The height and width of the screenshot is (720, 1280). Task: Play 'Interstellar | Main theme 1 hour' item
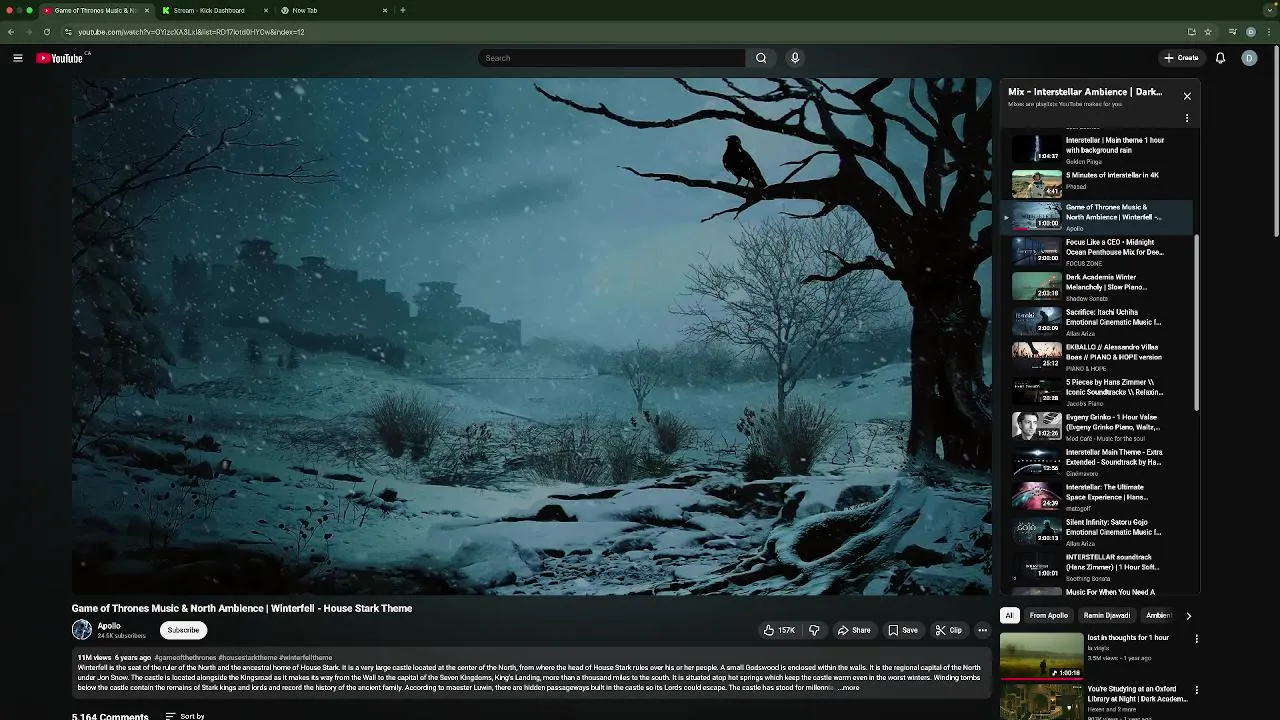tap(1098, 150)
